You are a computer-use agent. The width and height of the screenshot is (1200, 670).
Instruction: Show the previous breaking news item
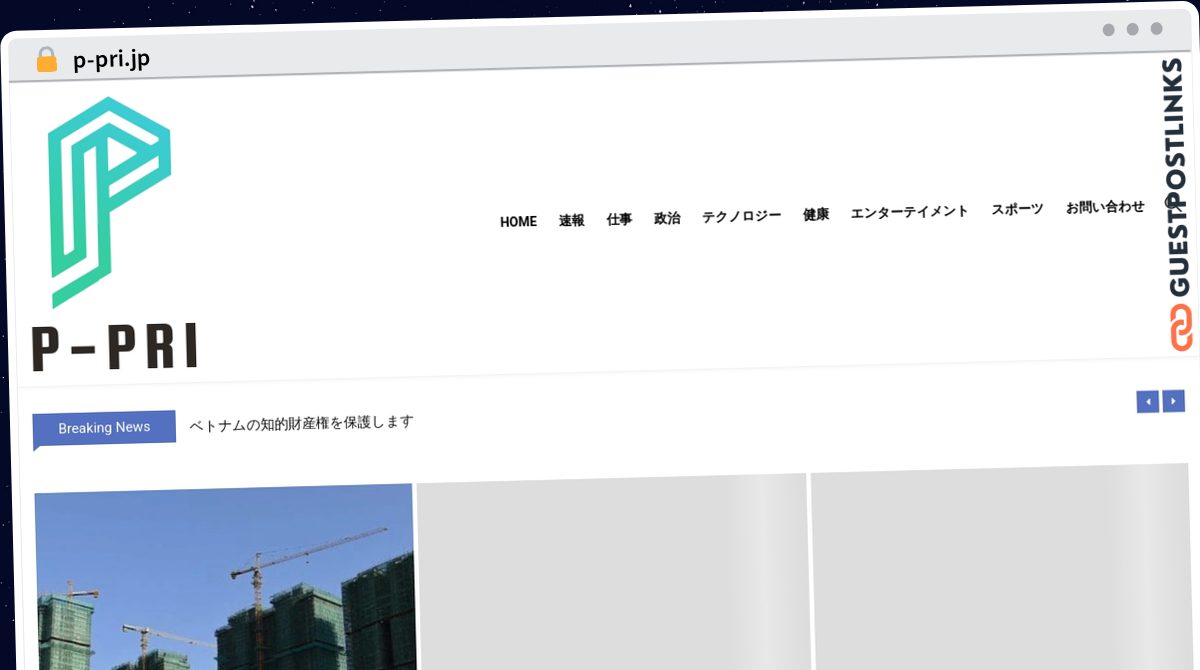[1148, 402]
